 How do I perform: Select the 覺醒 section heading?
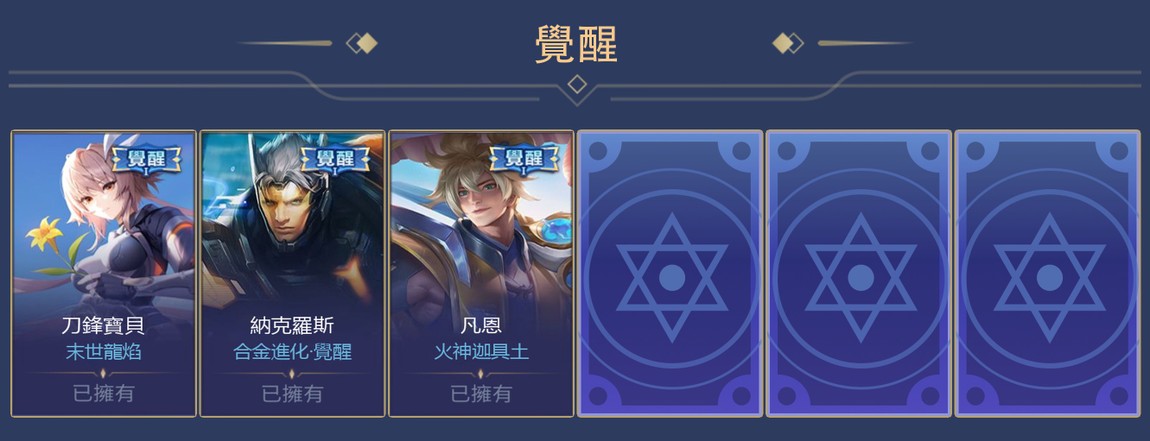[576, 45]
